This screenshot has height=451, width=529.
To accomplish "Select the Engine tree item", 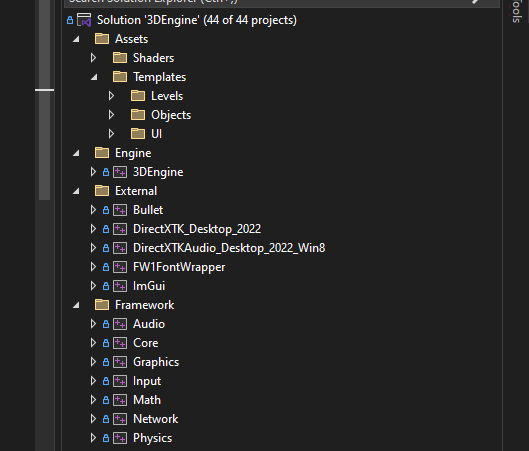I will pos(133,153).
